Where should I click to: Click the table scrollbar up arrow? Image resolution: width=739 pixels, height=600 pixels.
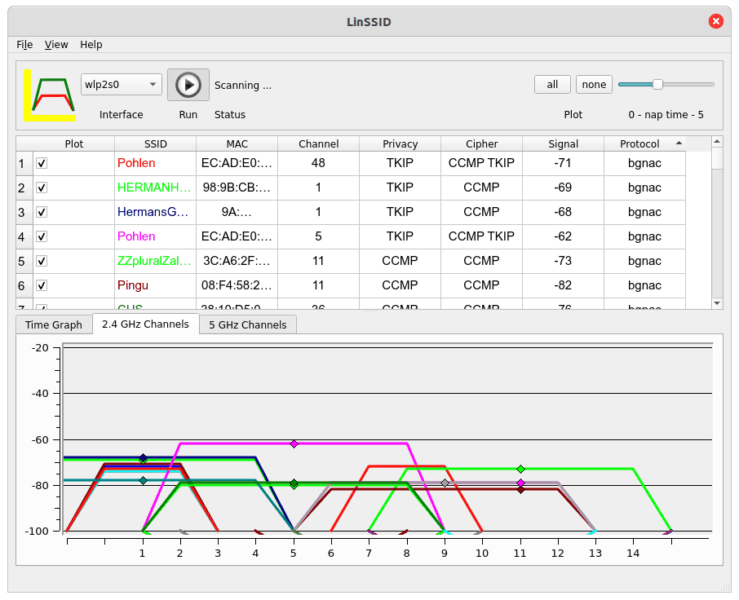click(717, 141)
